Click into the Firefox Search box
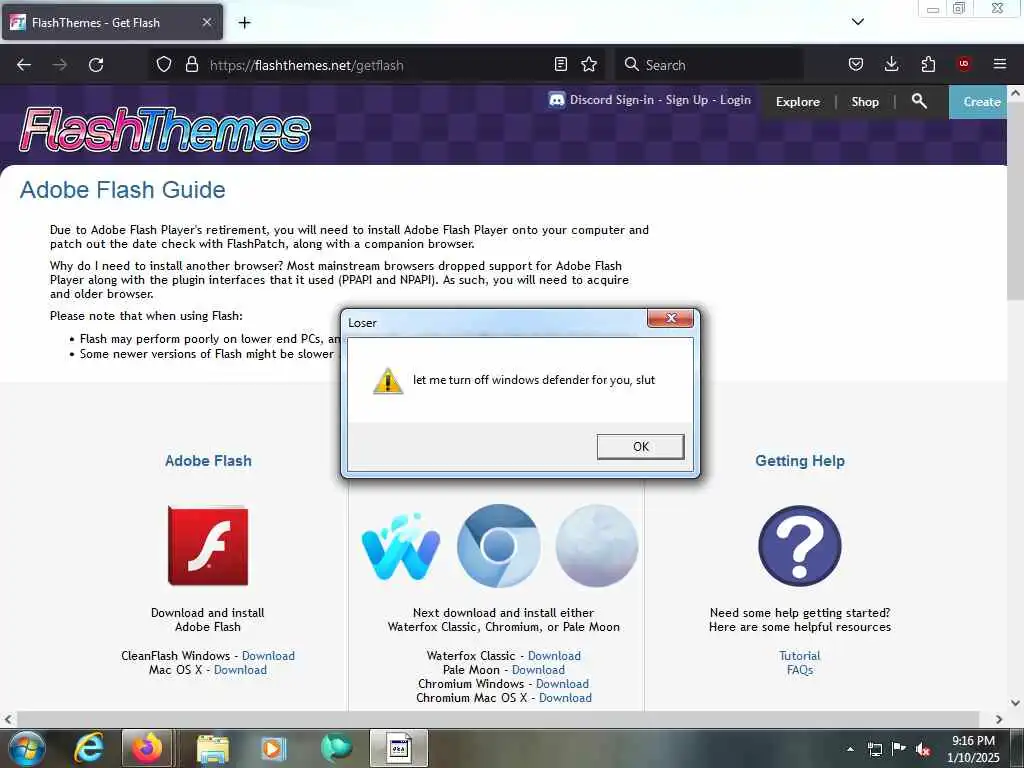The image size is (1024, 768). coord(709,65)
